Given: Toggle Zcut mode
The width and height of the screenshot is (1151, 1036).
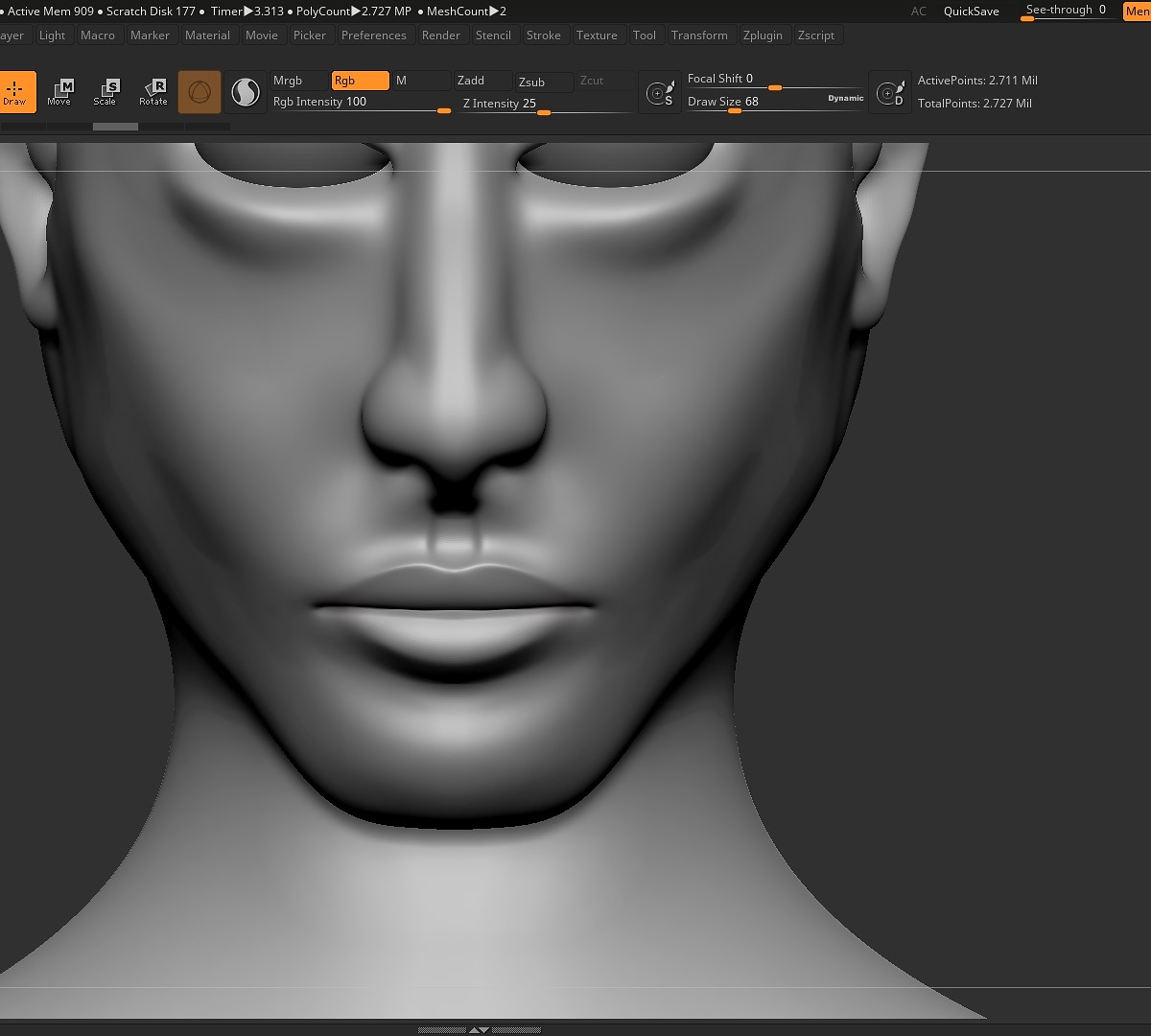Looking at the screenshot, I should point(605,81).
